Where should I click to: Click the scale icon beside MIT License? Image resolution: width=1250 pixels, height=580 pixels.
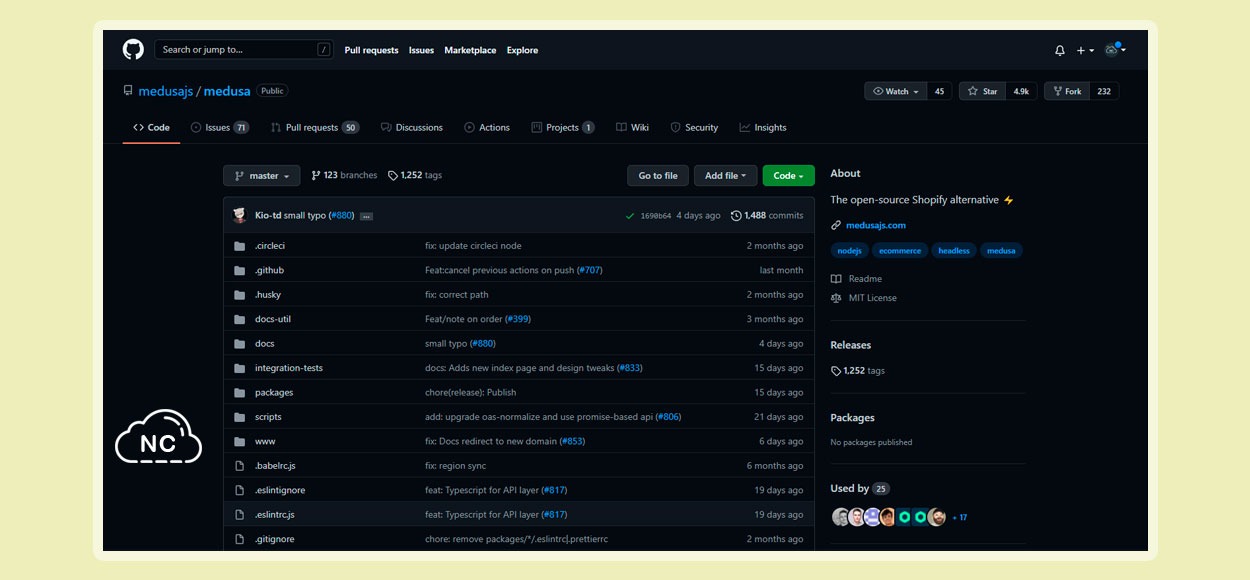tap(836, 298)
